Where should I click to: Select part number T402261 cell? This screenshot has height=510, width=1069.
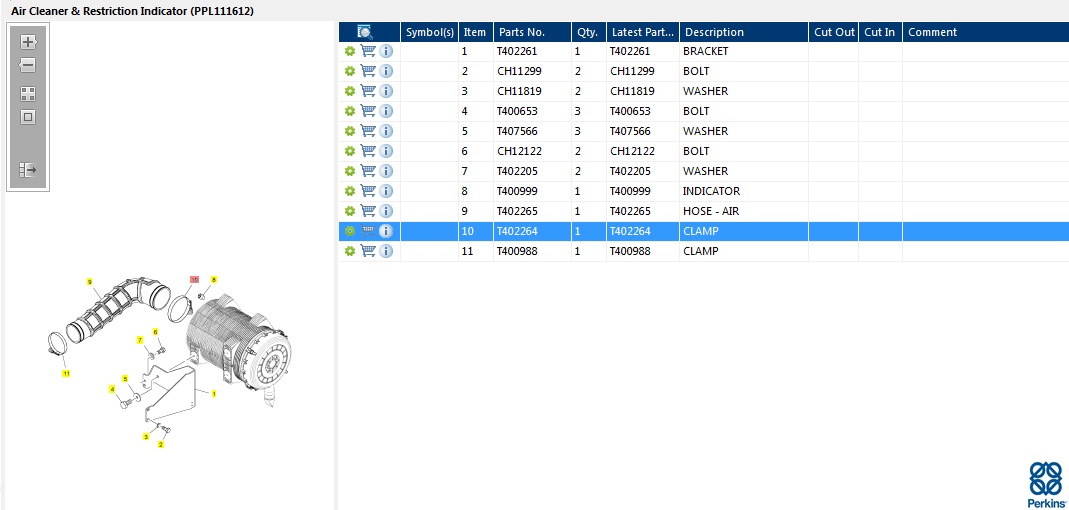pos(532,51)
